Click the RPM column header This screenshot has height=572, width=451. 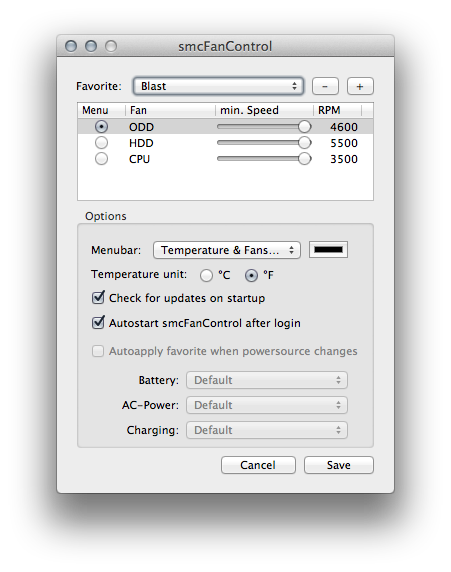tap(337, 110)
